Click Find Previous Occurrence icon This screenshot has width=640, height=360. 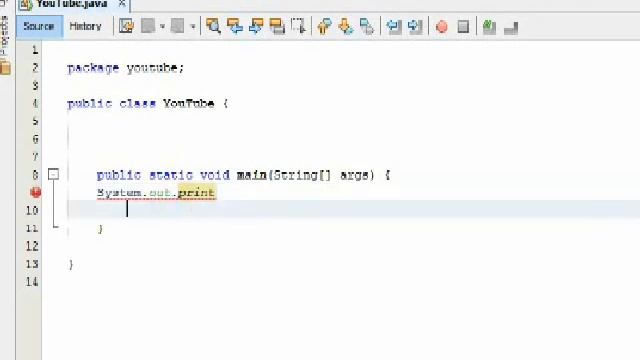pos(235,27)
